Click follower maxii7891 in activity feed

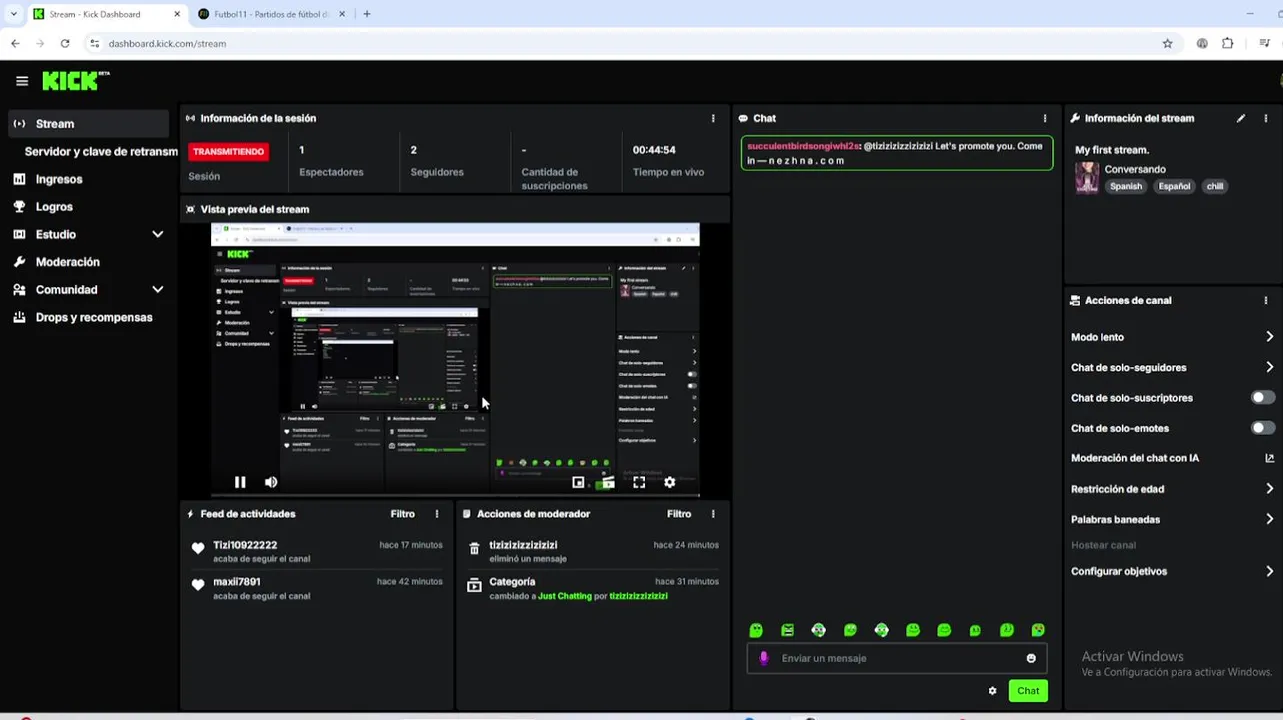236,581
